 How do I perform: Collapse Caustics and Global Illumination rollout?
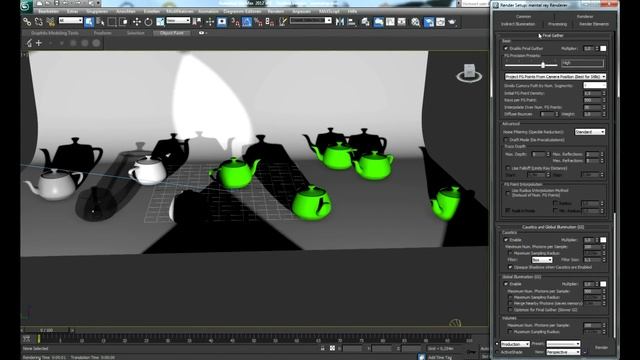[553, 227]
